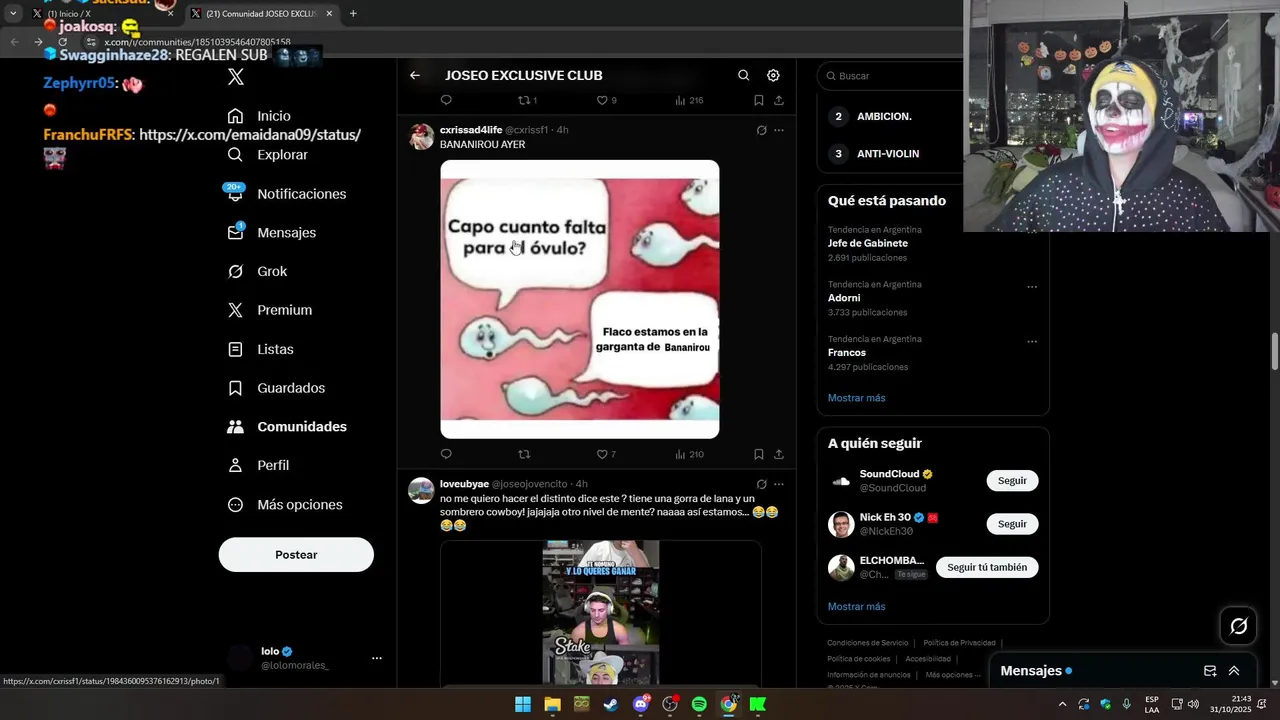
Task: Open Listas in the sidebar
Action: click(260, 349)
